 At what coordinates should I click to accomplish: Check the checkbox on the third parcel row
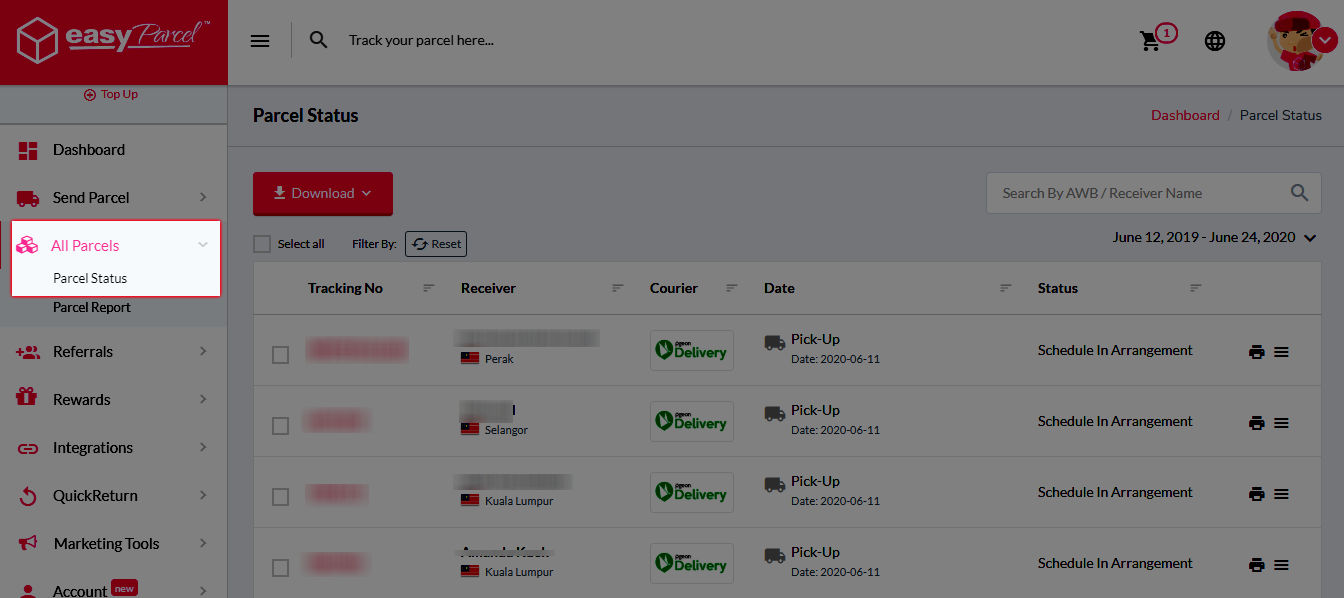click(x=280, y=495)
